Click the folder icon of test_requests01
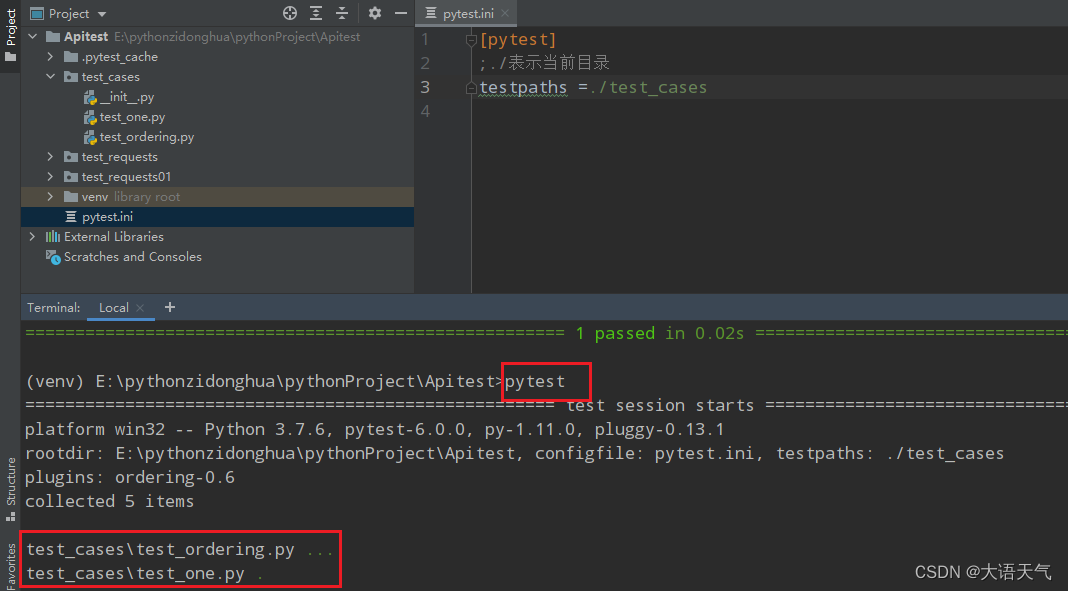 click(71, 176)
